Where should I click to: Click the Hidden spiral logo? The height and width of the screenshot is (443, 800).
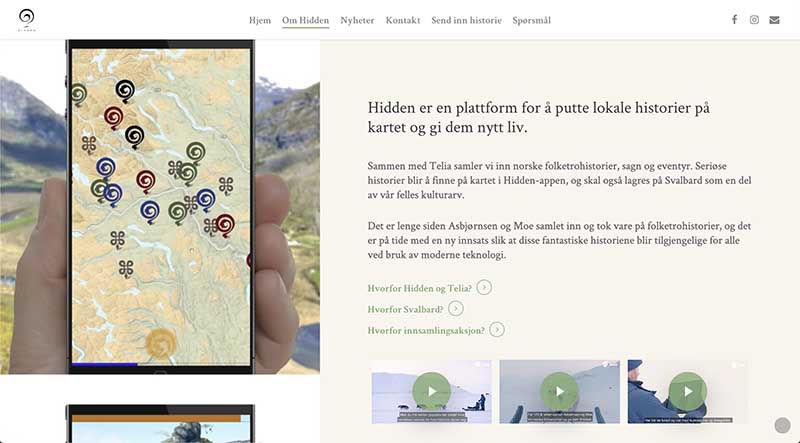(27, 20)
